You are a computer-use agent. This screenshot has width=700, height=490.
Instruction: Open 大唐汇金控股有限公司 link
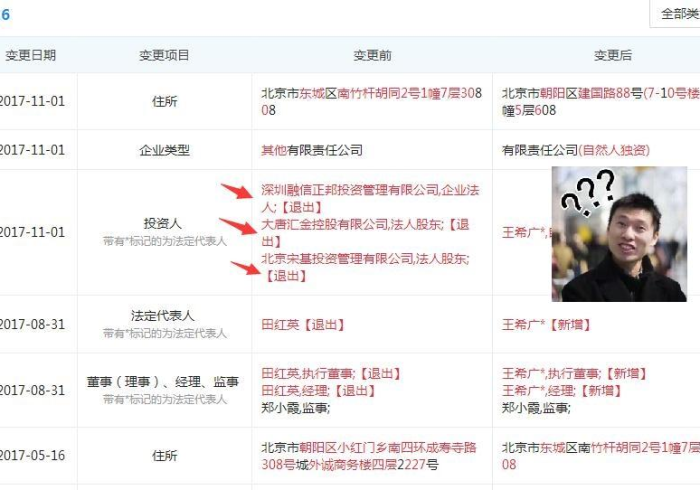[325, 224]
